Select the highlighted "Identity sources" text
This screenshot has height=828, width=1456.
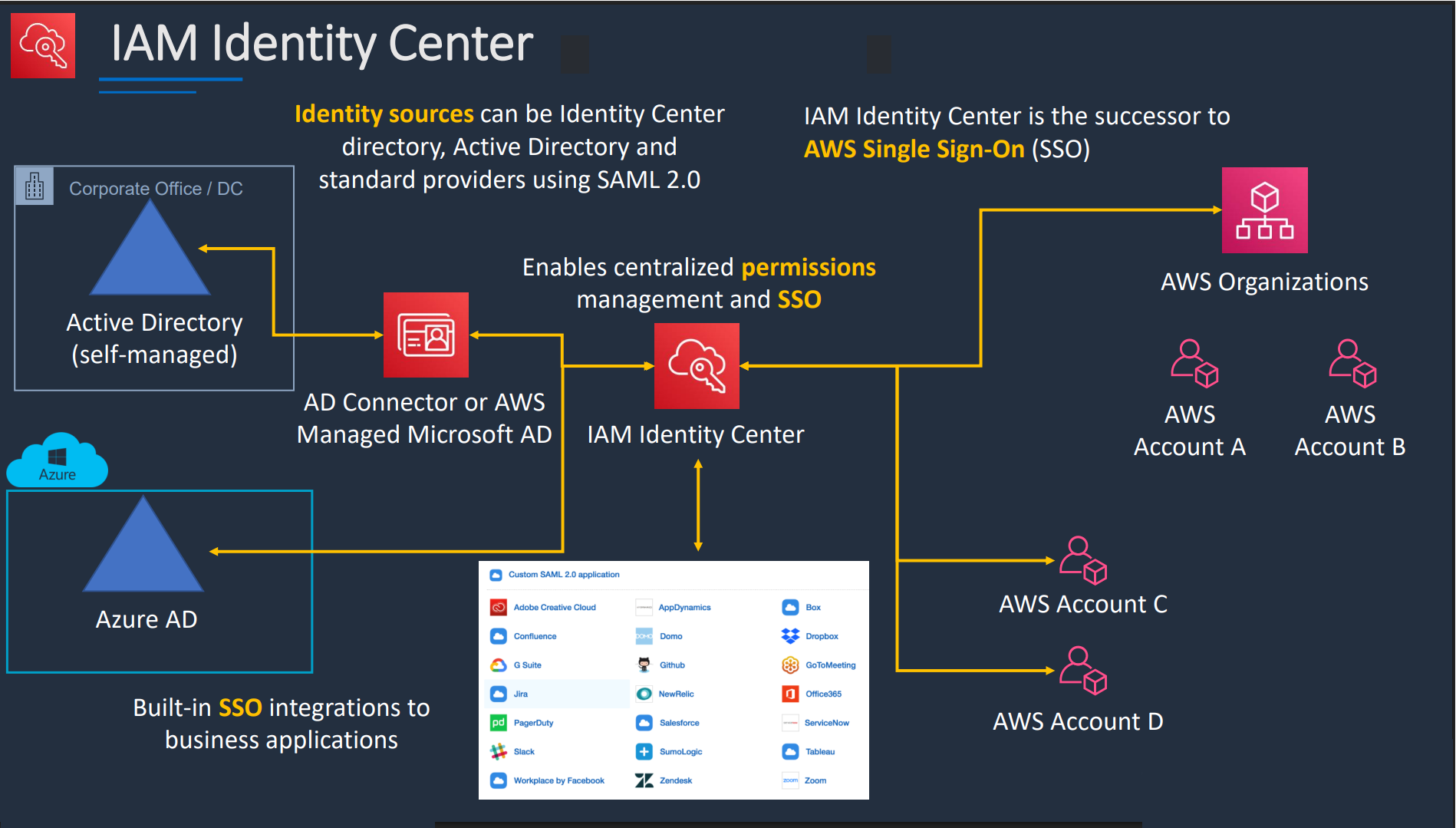tap(384, 114)
